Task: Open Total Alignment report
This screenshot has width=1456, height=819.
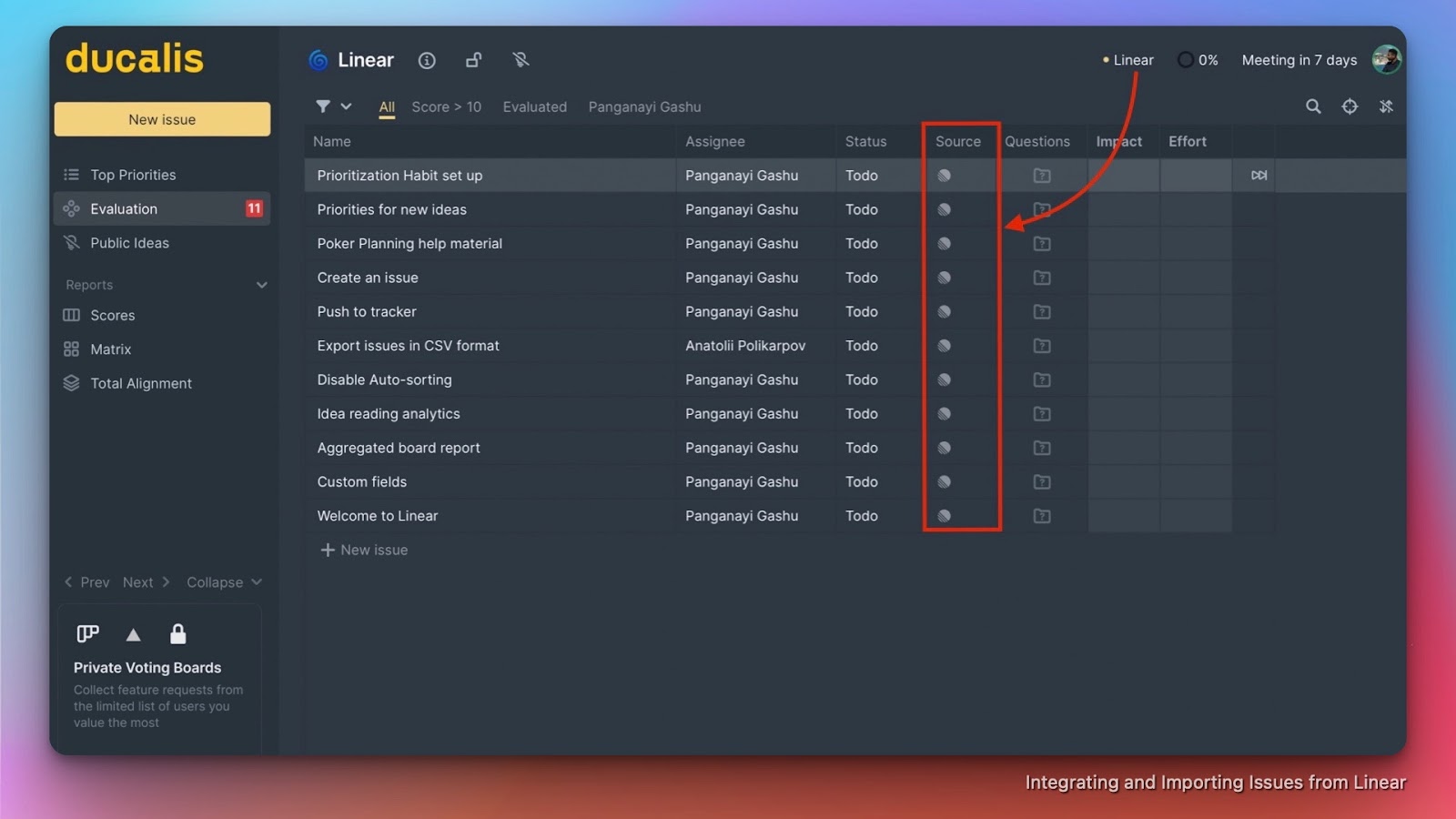Action: [x=162, y=383]
